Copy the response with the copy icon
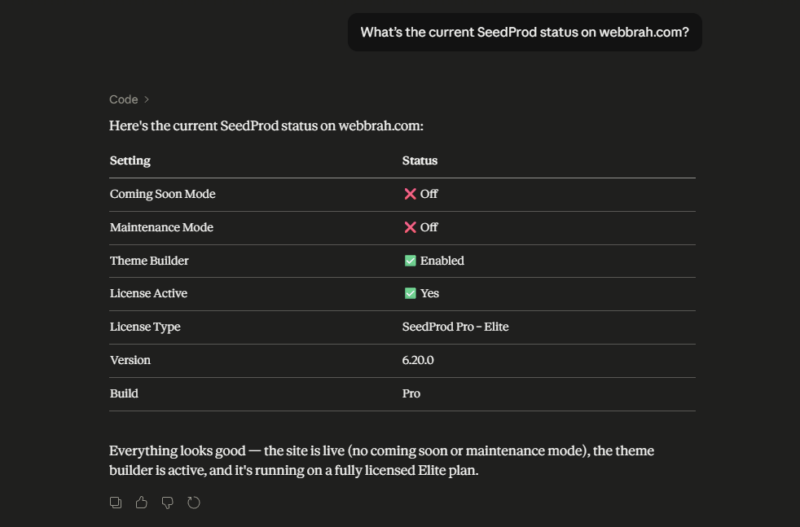 tap(116, 503)
